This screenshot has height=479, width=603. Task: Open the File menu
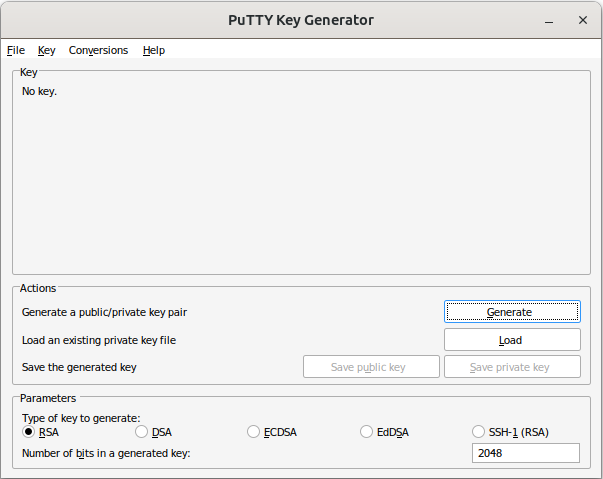coord(16,50)
